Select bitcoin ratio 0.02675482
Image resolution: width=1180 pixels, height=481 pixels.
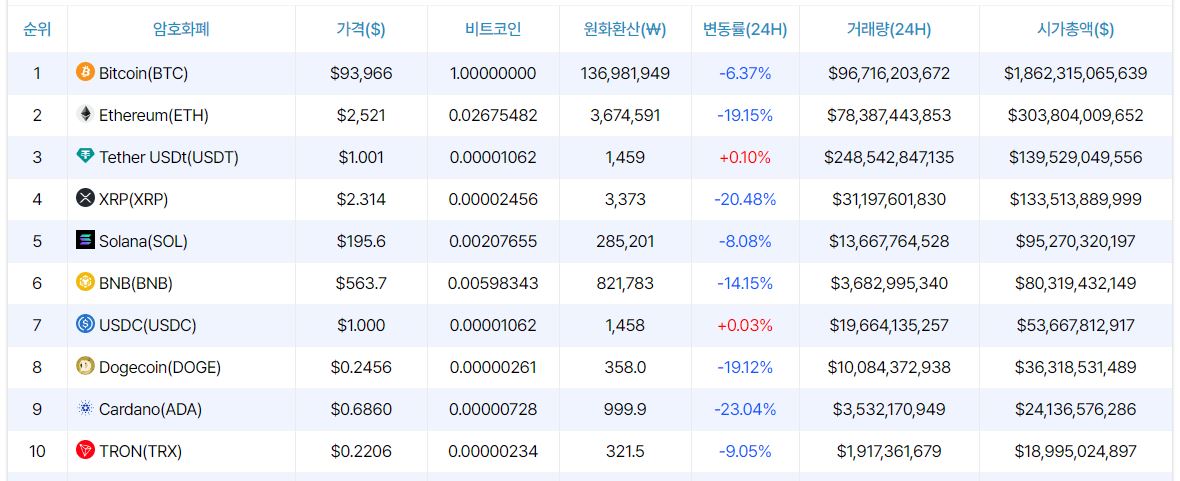coord(493,116)
